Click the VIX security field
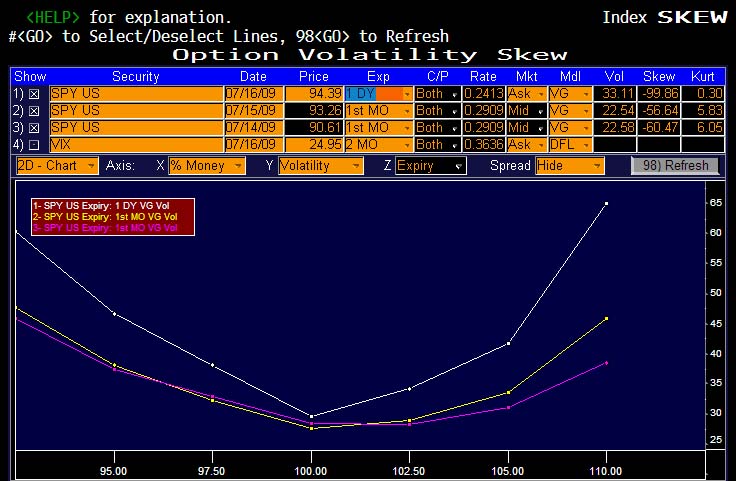 [137, 144]
